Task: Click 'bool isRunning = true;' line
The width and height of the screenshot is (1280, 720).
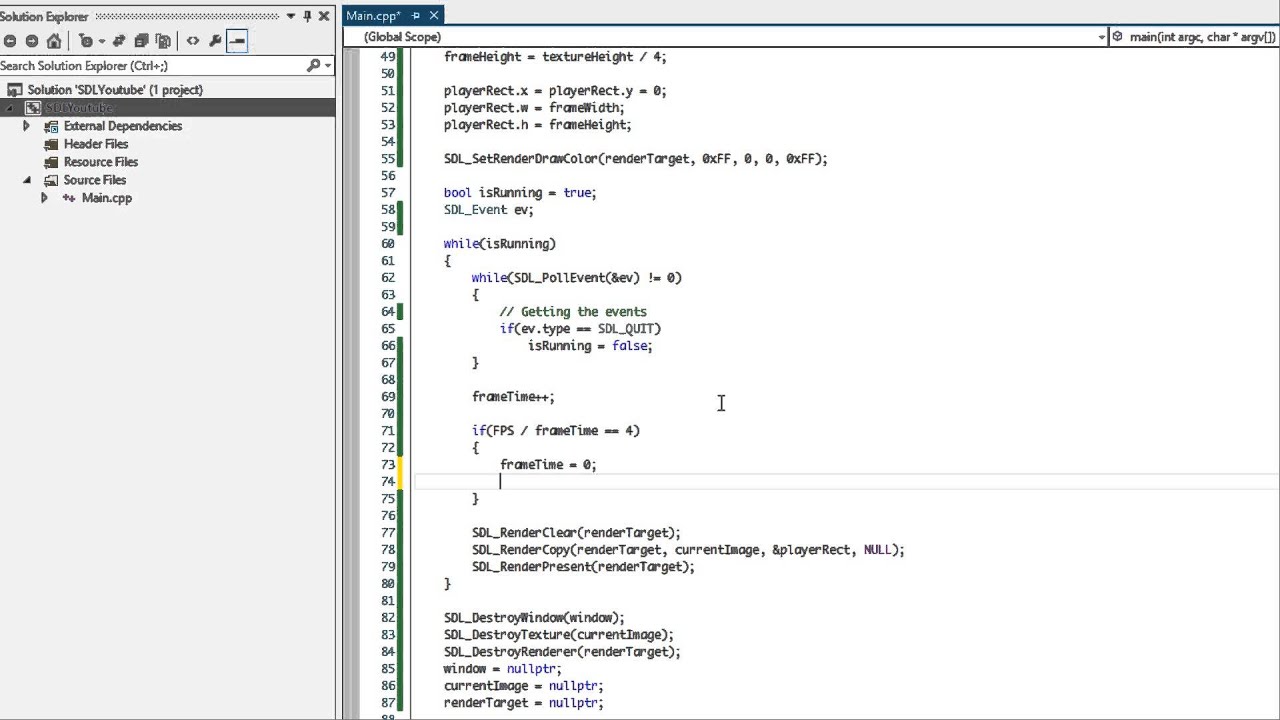Action: click(520, 193)
